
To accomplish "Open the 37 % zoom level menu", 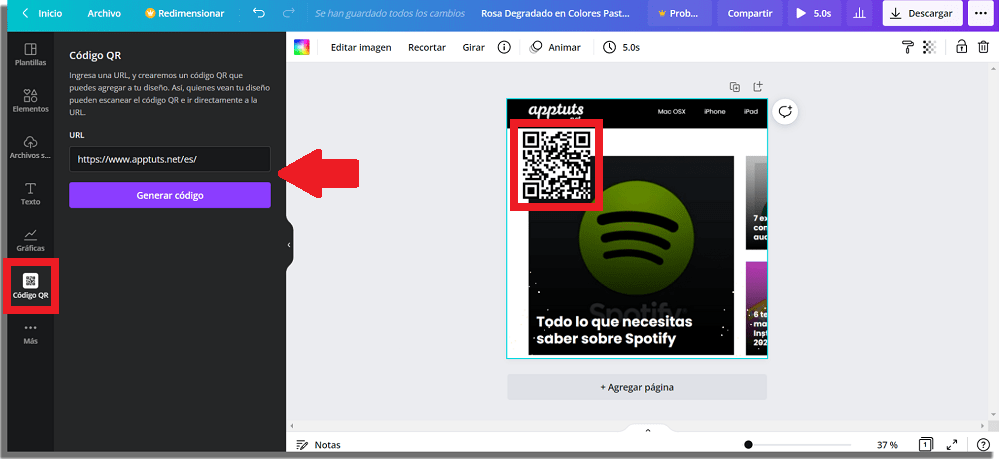I will tap(887, 445).
